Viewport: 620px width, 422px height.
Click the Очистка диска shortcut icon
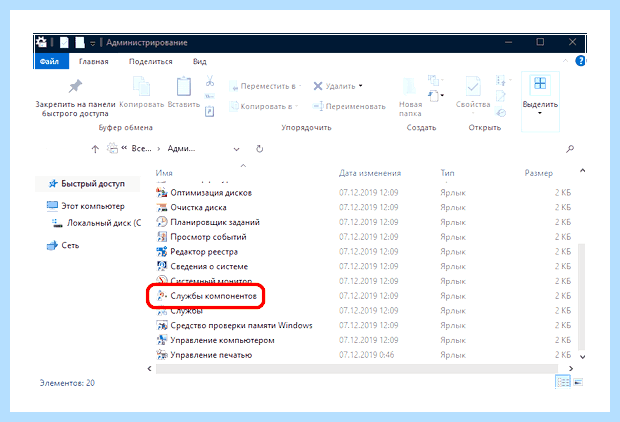pyautogui.click(x=161, y=207)
